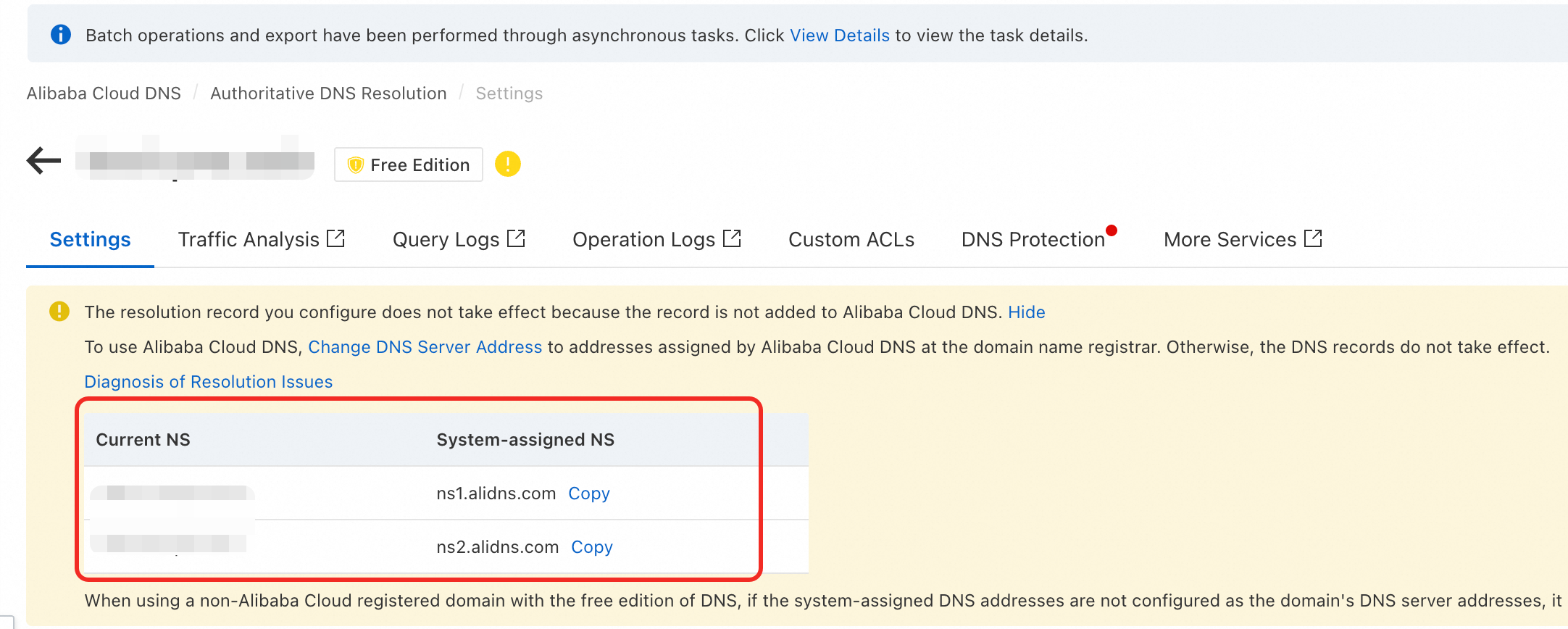Copy the ns2.alidns.com nameserver
The width and height of the screenshot is (1568, 629).
tap(591, 547)
